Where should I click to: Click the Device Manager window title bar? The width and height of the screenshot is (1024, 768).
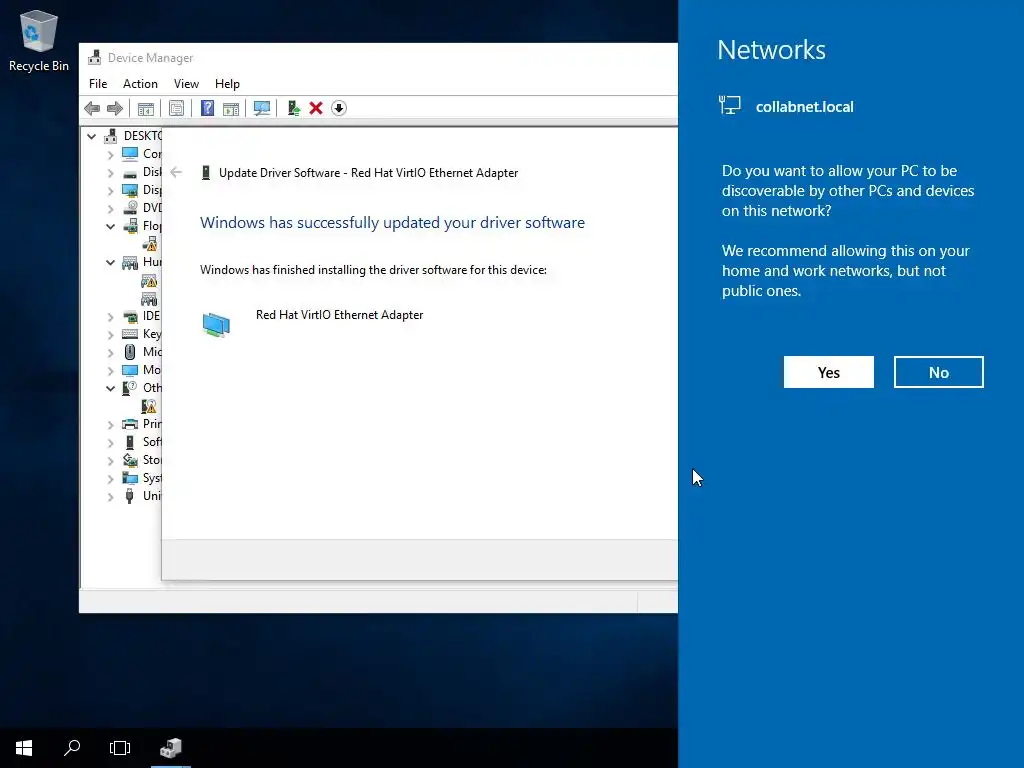tap(379, 58)
